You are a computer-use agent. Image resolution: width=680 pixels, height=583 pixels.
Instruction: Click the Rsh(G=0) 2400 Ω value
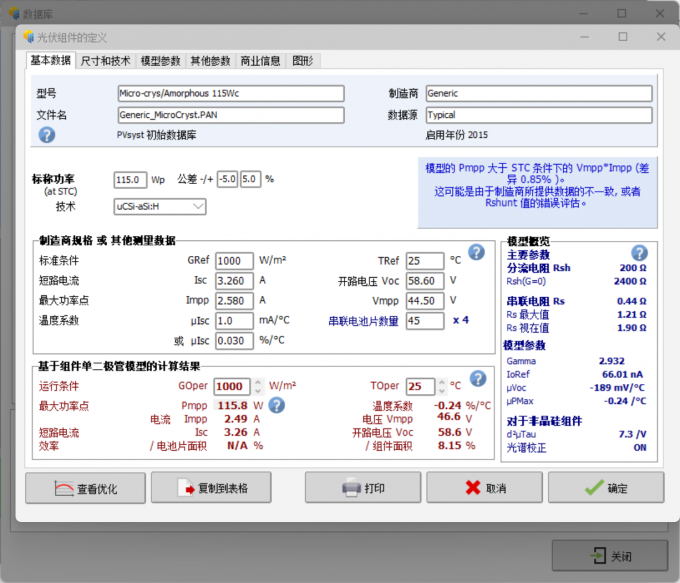(x=630, y=281)
